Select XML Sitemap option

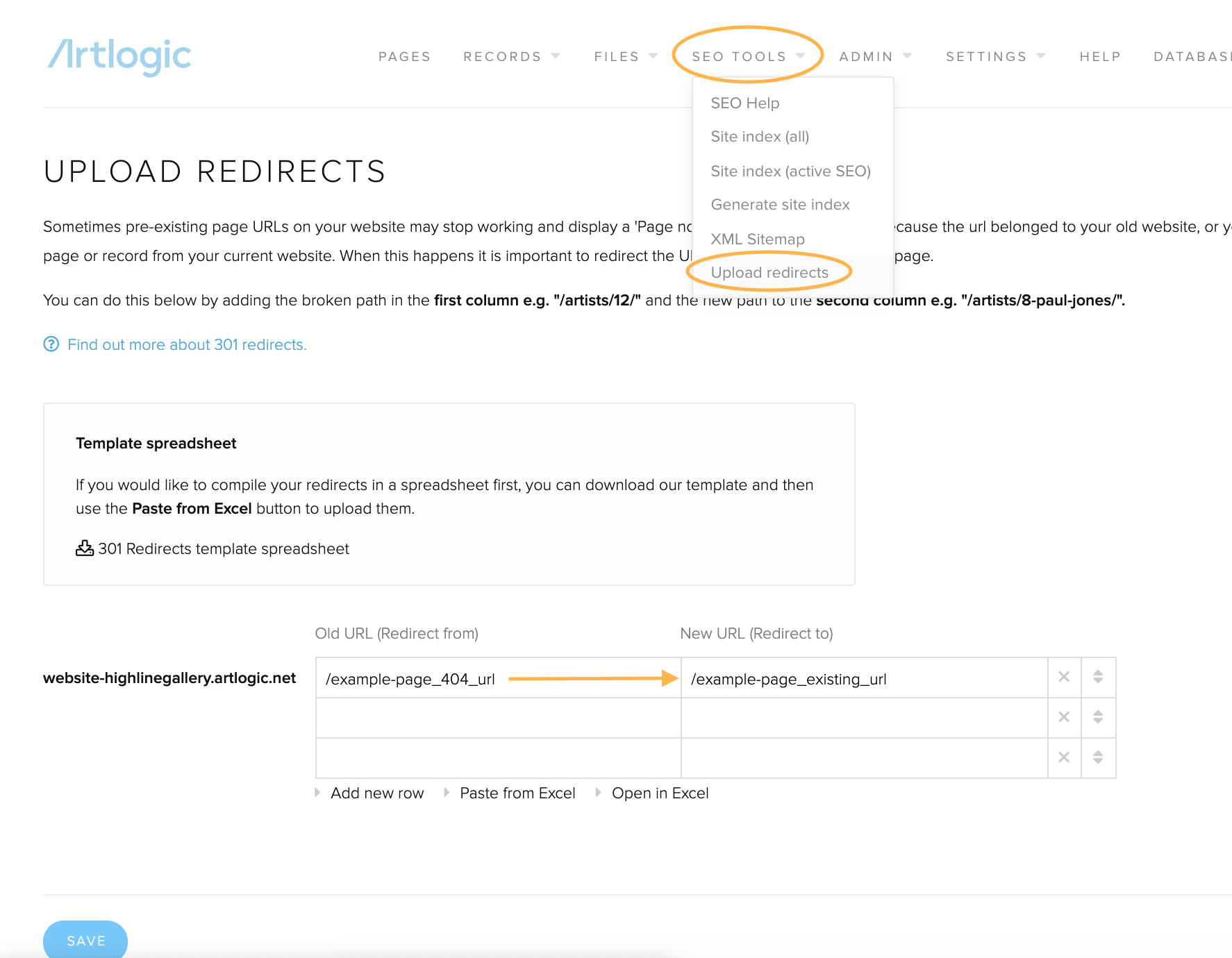(x=758, y=239)
